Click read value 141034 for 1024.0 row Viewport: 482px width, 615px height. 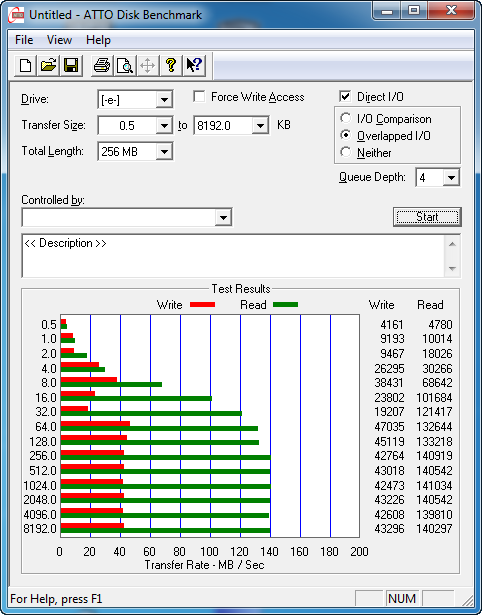point(434,486)
